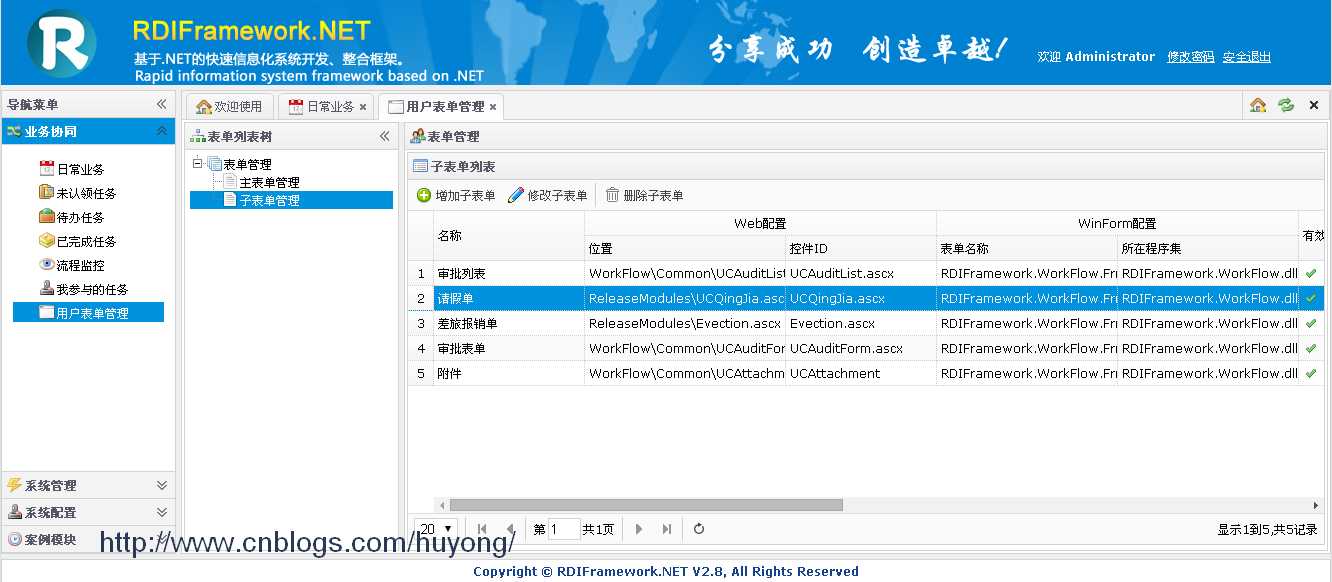Sort by 名称 column header

[x=509, y=236]
